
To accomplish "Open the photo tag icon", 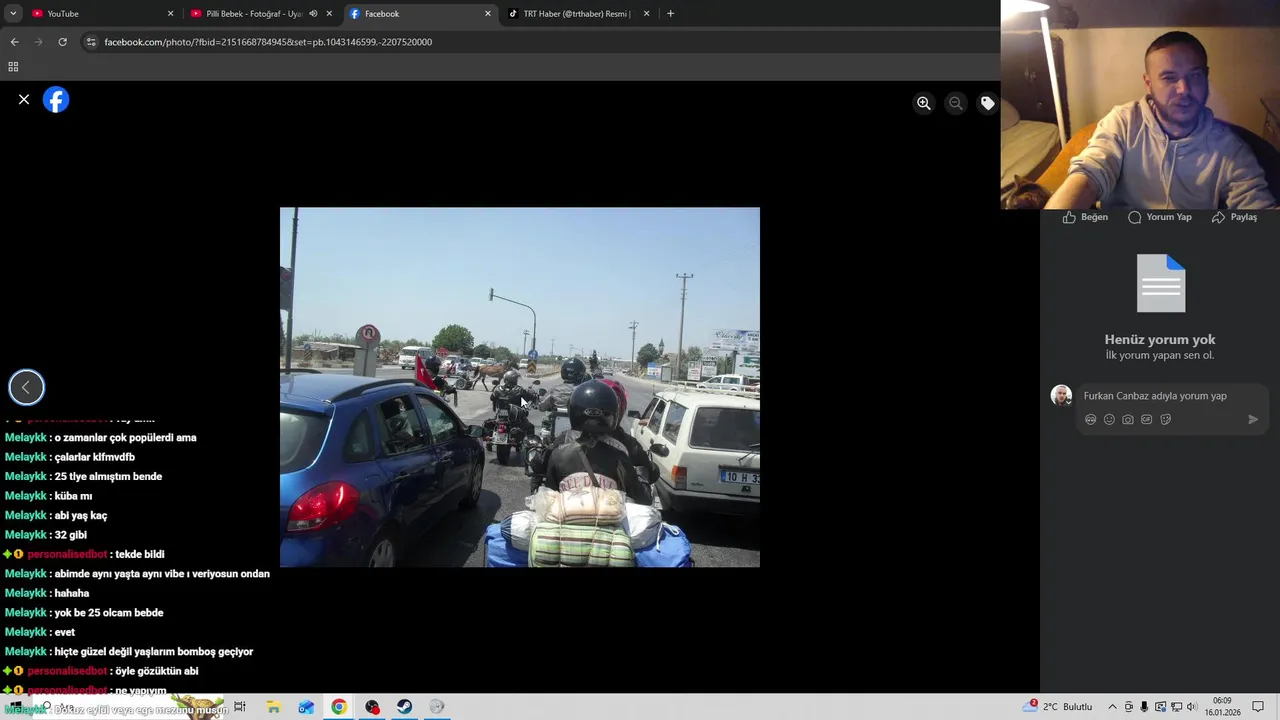I will (987, 103).
